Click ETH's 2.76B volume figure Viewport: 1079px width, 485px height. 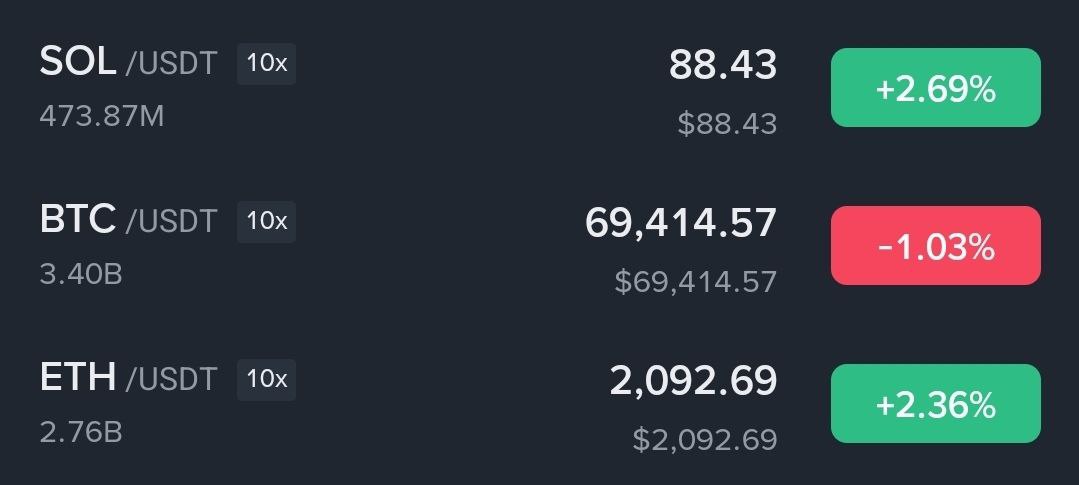tap(81, 432)
